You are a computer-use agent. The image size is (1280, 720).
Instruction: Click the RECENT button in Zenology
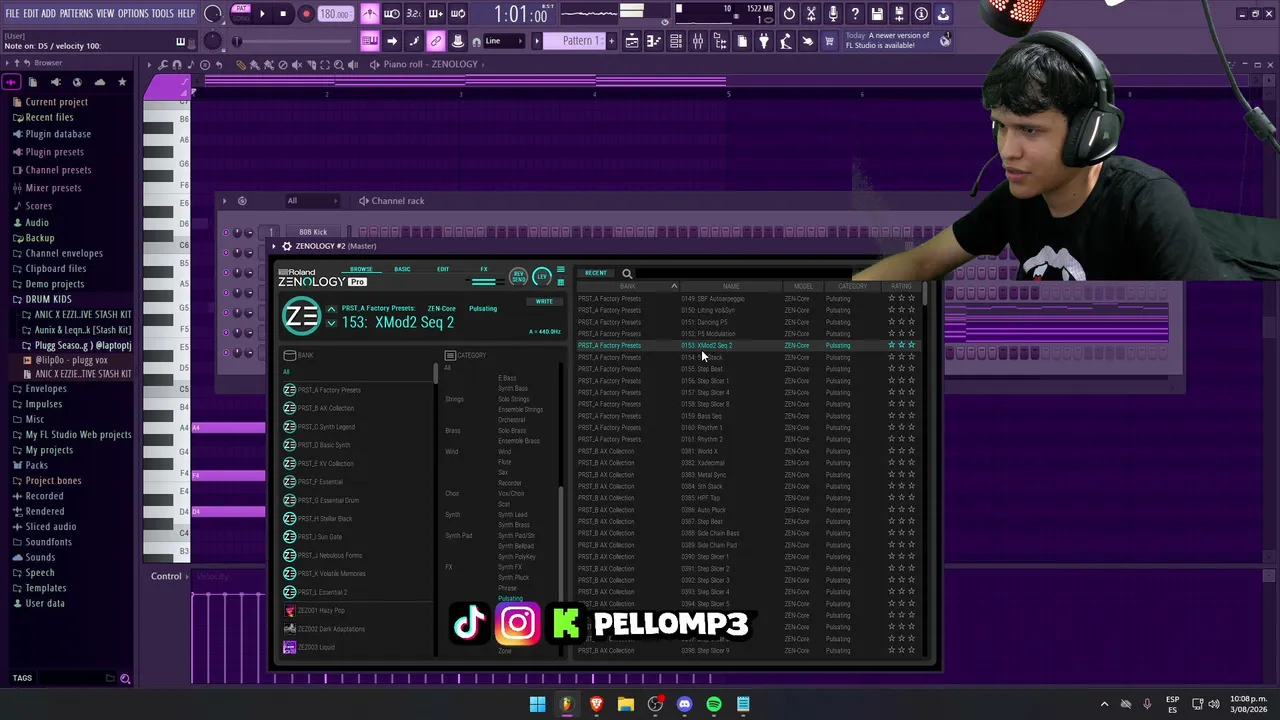click(596, 273)
